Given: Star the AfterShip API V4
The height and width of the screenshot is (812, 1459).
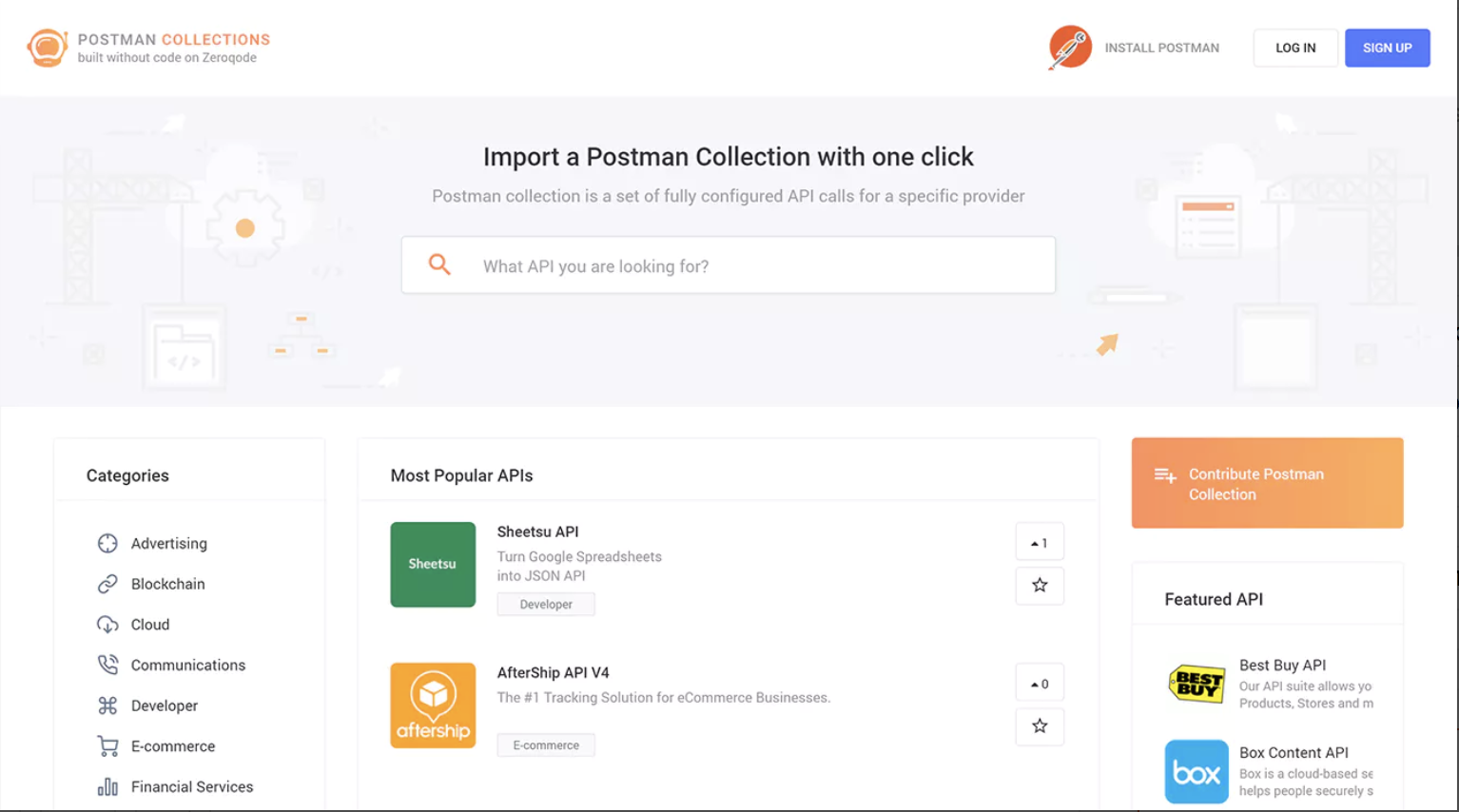Looking at the screenshot, I should pos(1040,726).
